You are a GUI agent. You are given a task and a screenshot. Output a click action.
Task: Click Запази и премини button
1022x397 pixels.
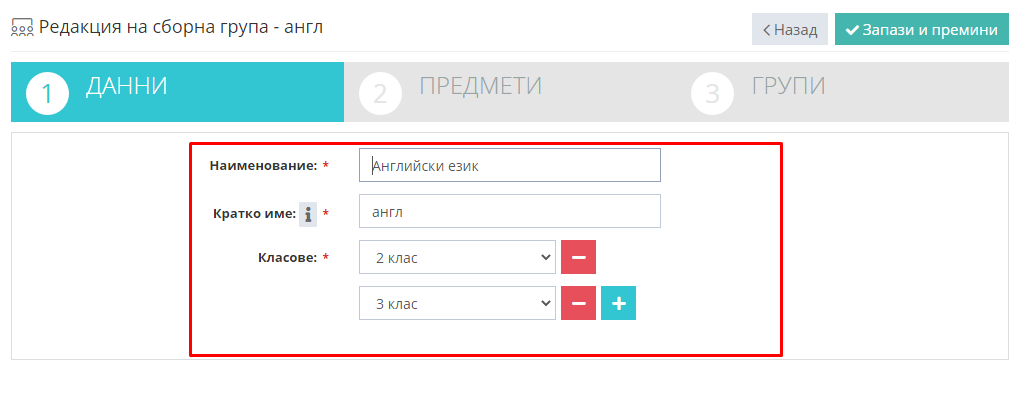pyautogui.click(x=922, y=29)
